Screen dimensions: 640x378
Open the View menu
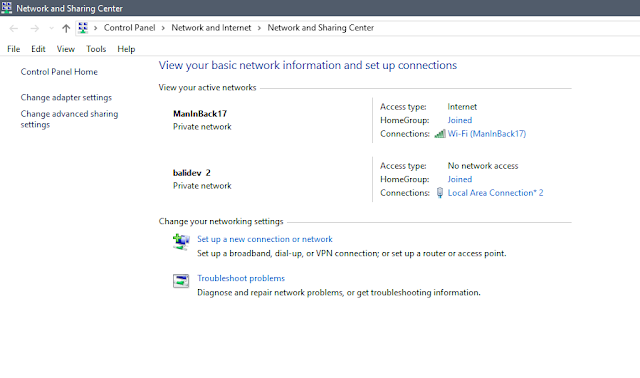click(66, 49)
